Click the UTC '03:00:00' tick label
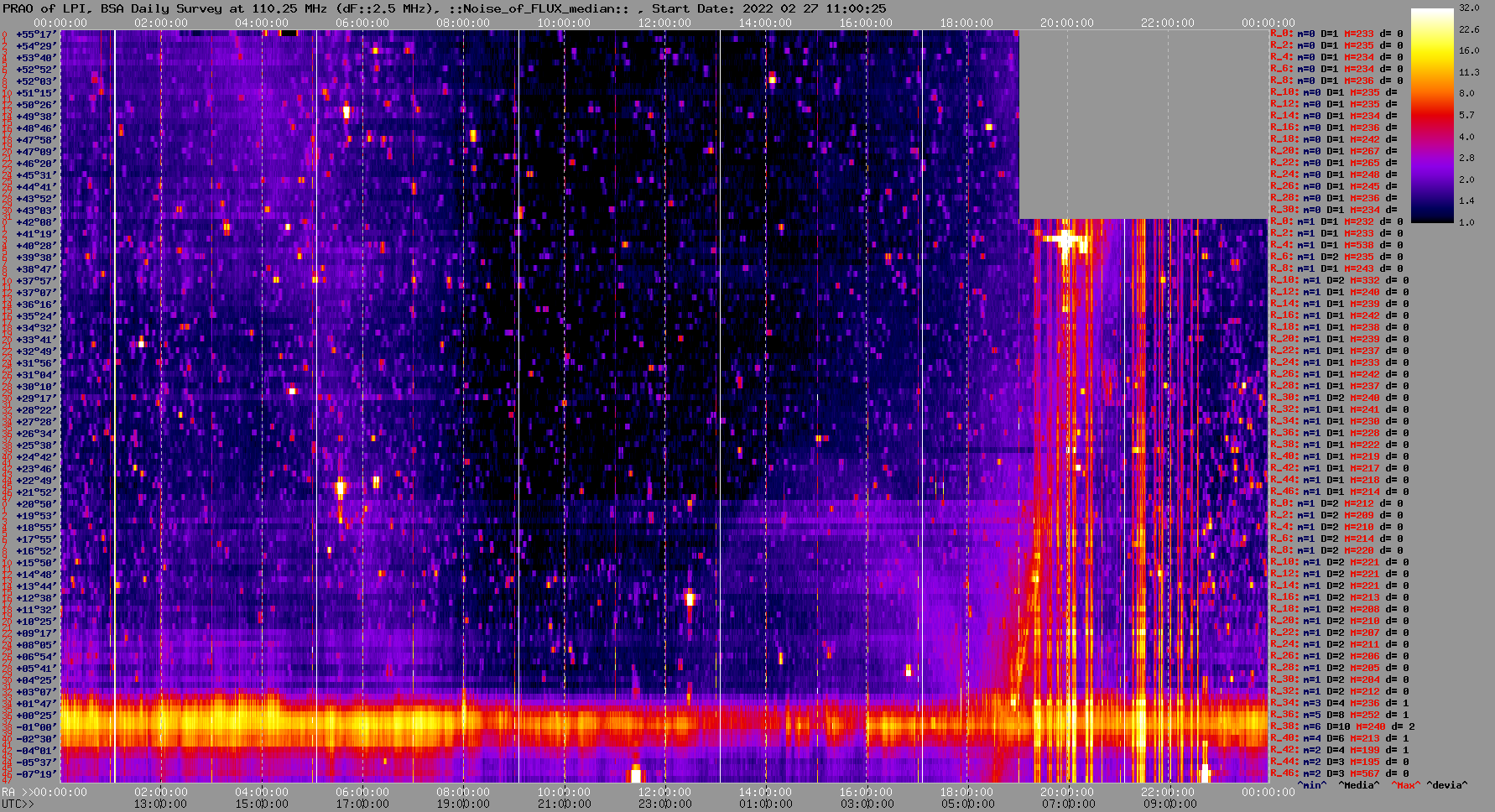This screenshot has width=1495, height=812. click(x=866, y=804)
